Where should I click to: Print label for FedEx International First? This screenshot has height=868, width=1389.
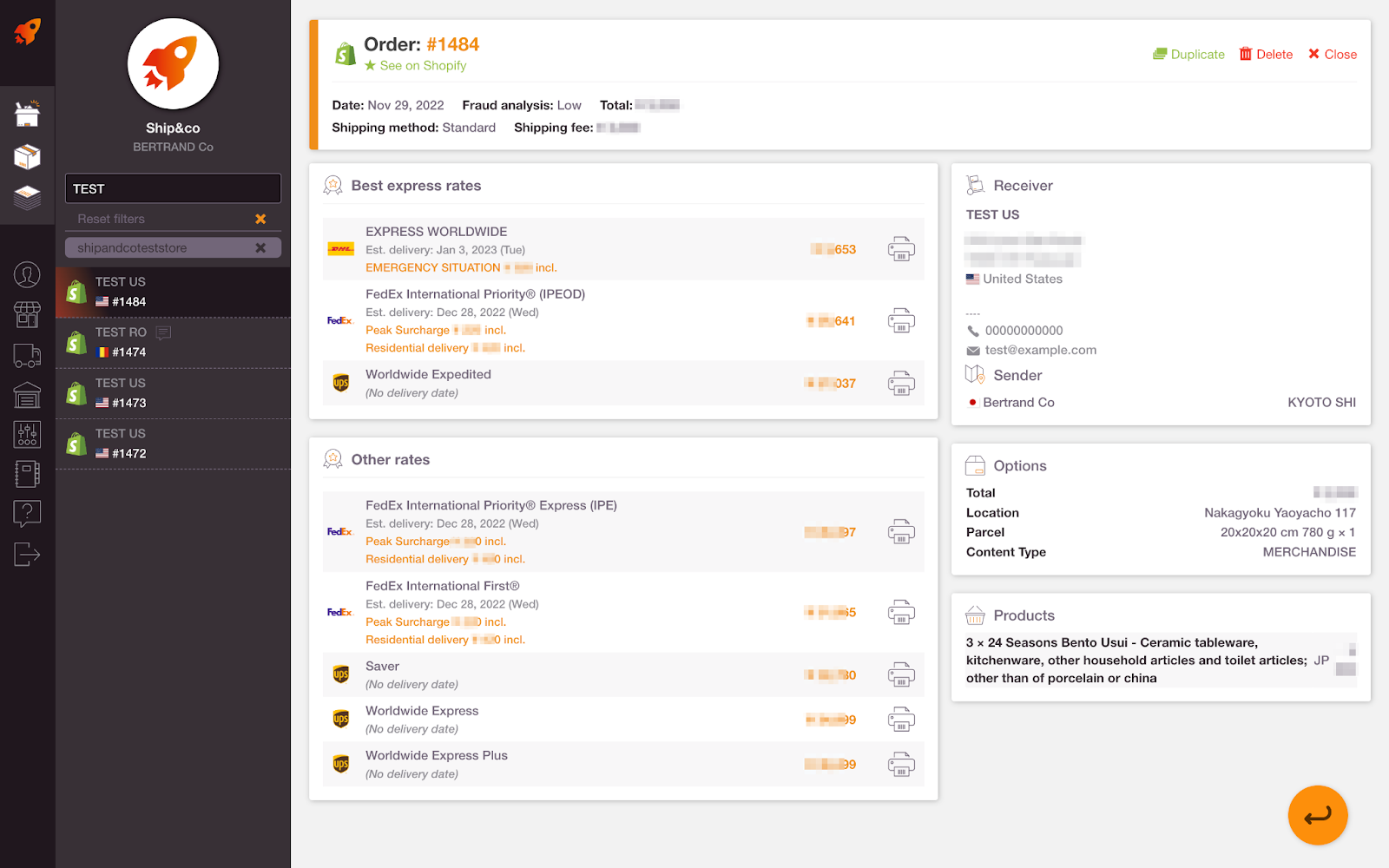[x=901, y=613]
